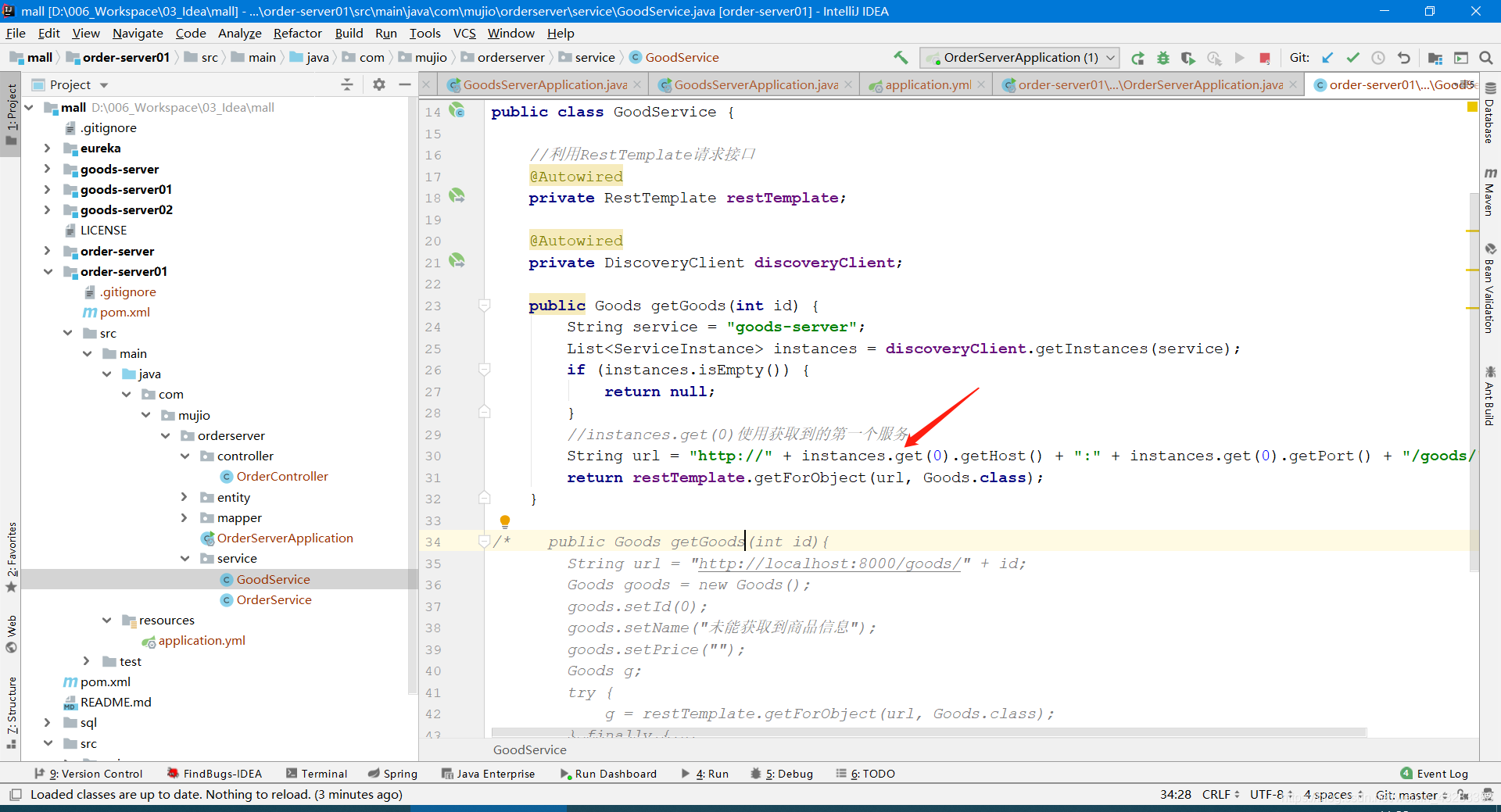Open the FindBugs-IDEA tool window
Viewport: 1501px width, 812px height.
[x=214, y=774]
